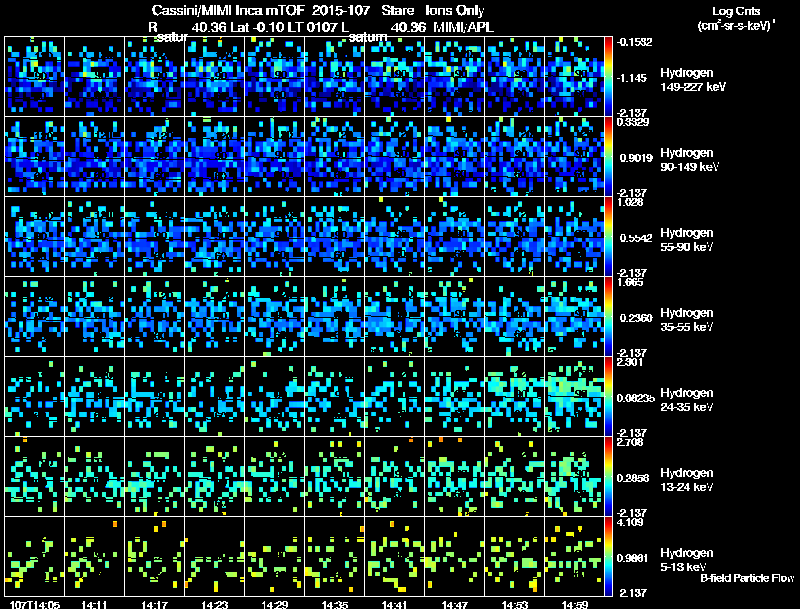800x609 pixels.
Task: Click the 14:53 time axis label
Action: tap(515, 605)
